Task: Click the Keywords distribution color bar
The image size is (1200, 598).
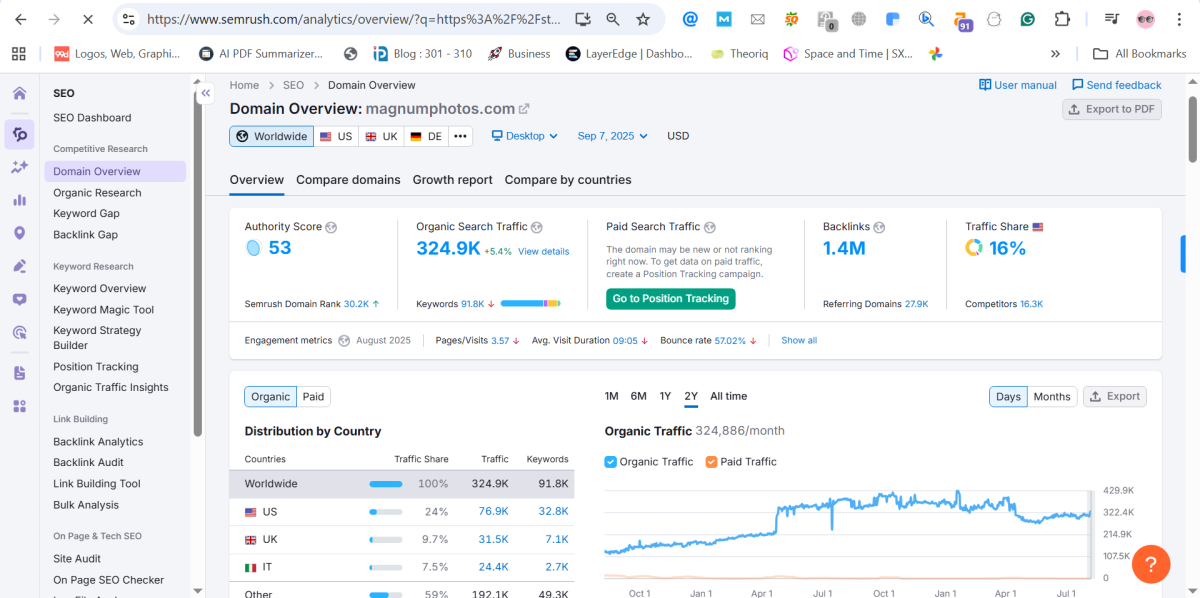Action: pyautogui.click(x=530, y=303)
